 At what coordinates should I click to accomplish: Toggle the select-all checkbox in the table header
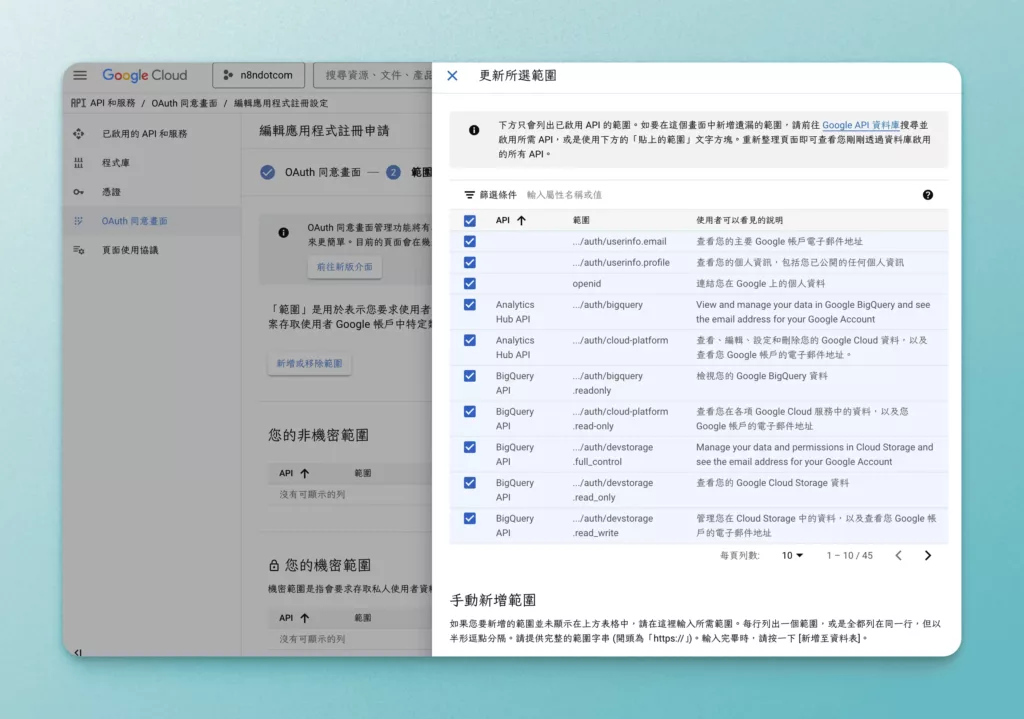click(x=470, y=221)
